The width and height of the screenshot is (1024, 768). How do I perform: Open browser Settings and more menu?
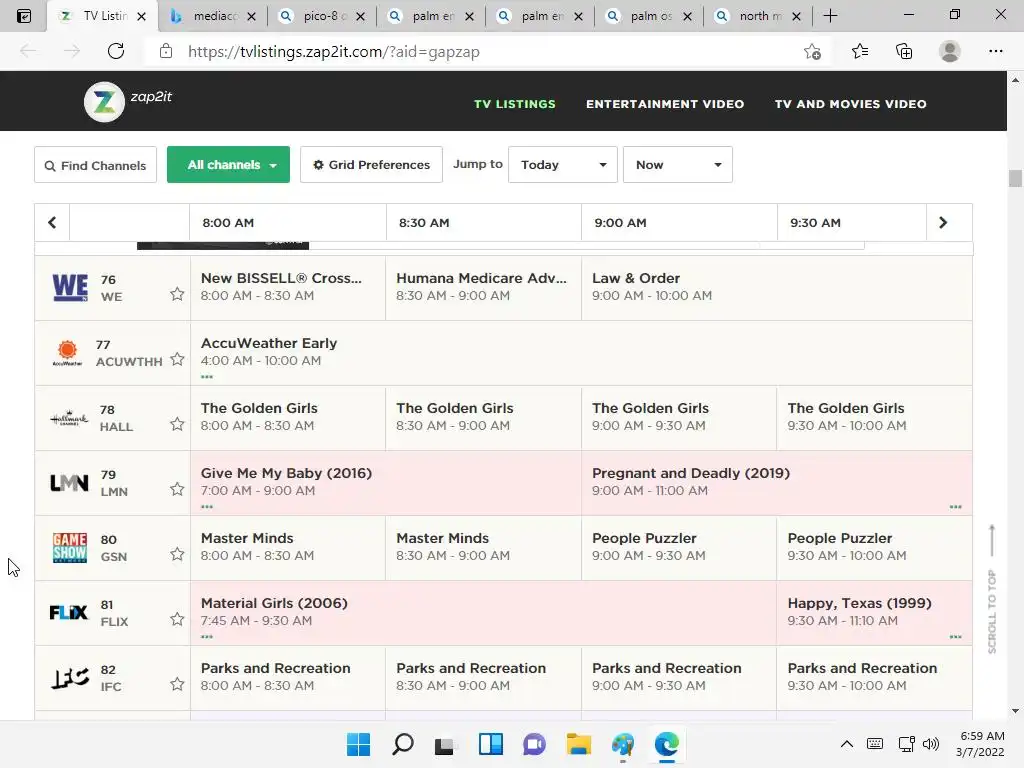pos(995,52)
